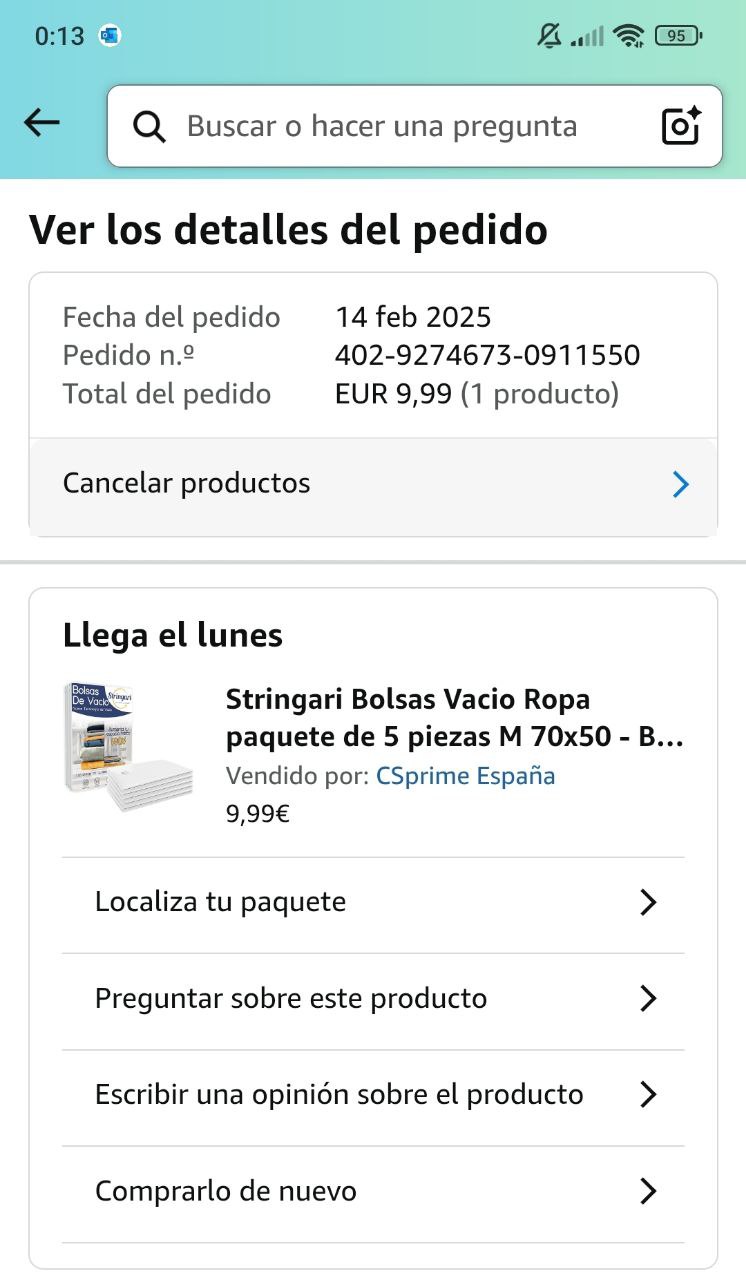Screen dimensions: 746x1280
Task: Tap the search magnifier icon
Action: (150, 127)
